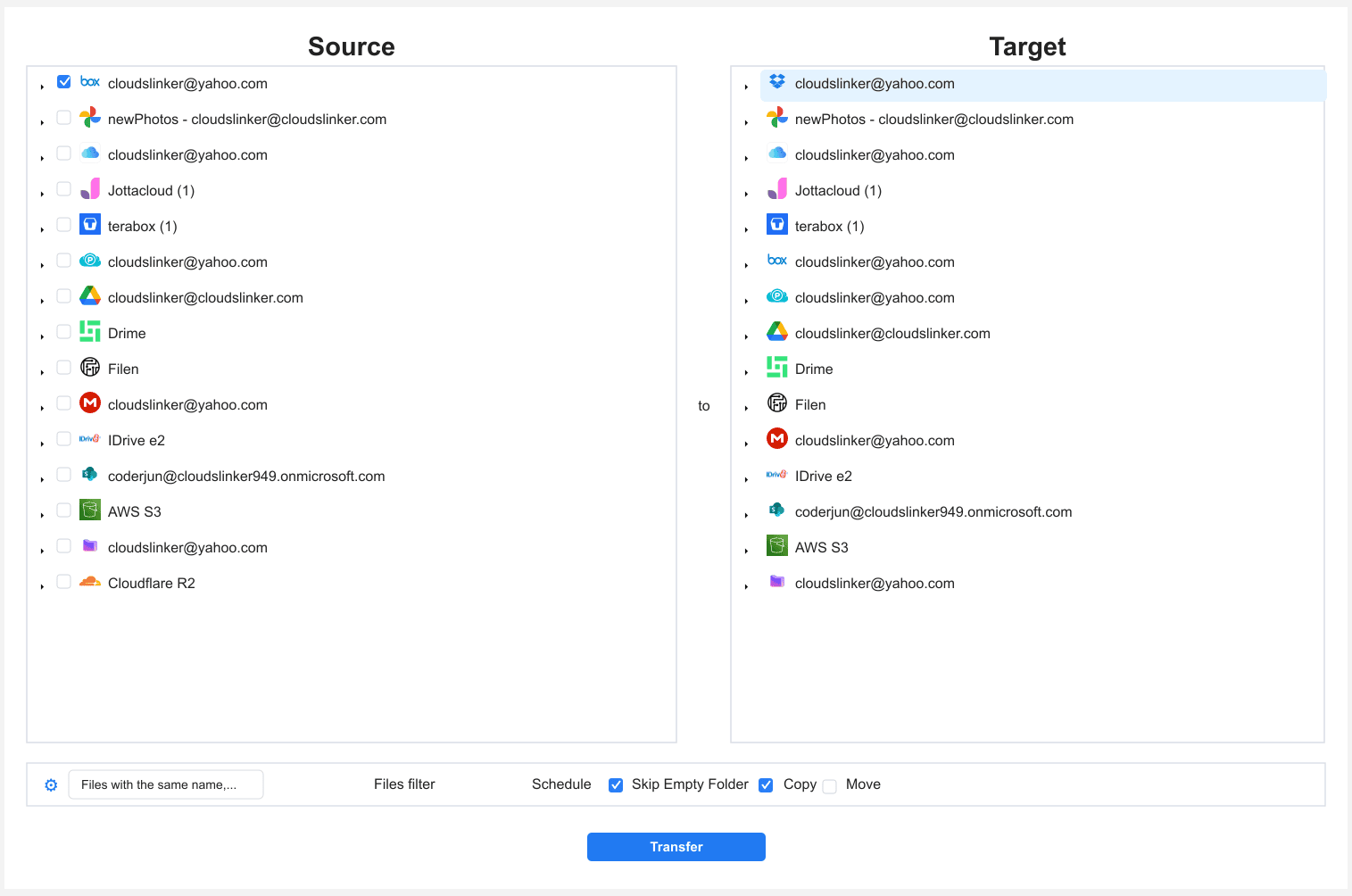Click the IDrive e2 icon in Source list
The width and height of the screenshot is (1352, 896).
(90, 438)
